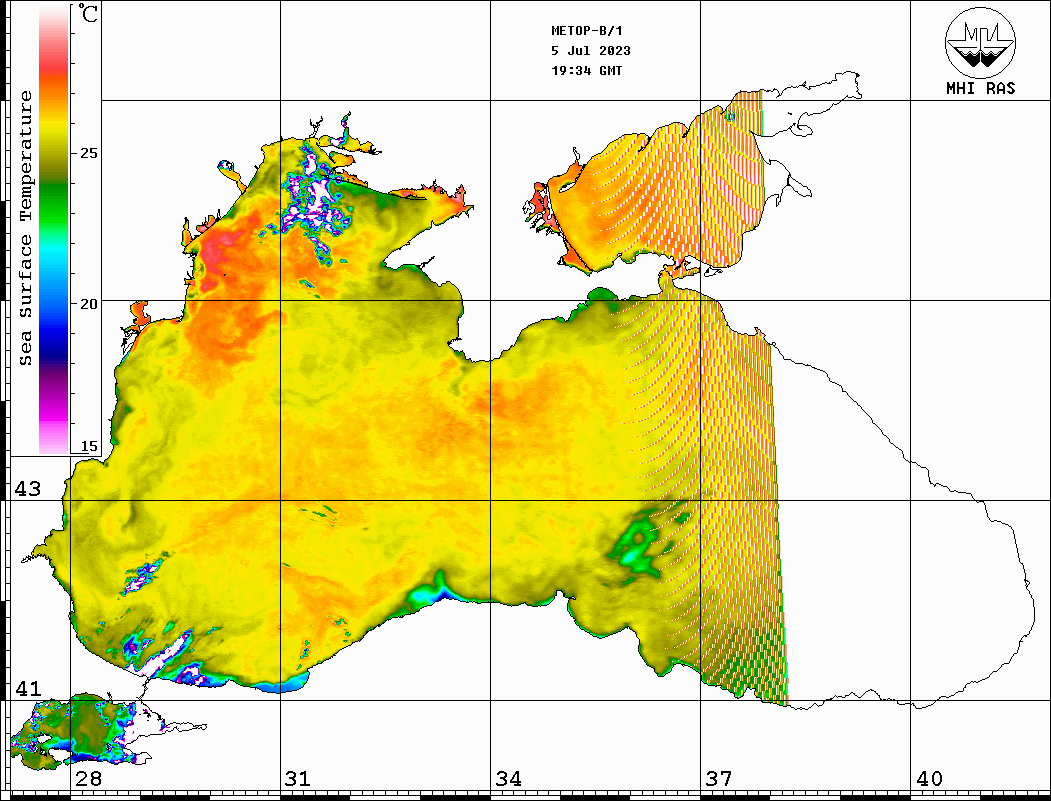The height and width of the screenshot is (801, 1051).
Task: Click the color scale value 25
Action: (88, 153)
